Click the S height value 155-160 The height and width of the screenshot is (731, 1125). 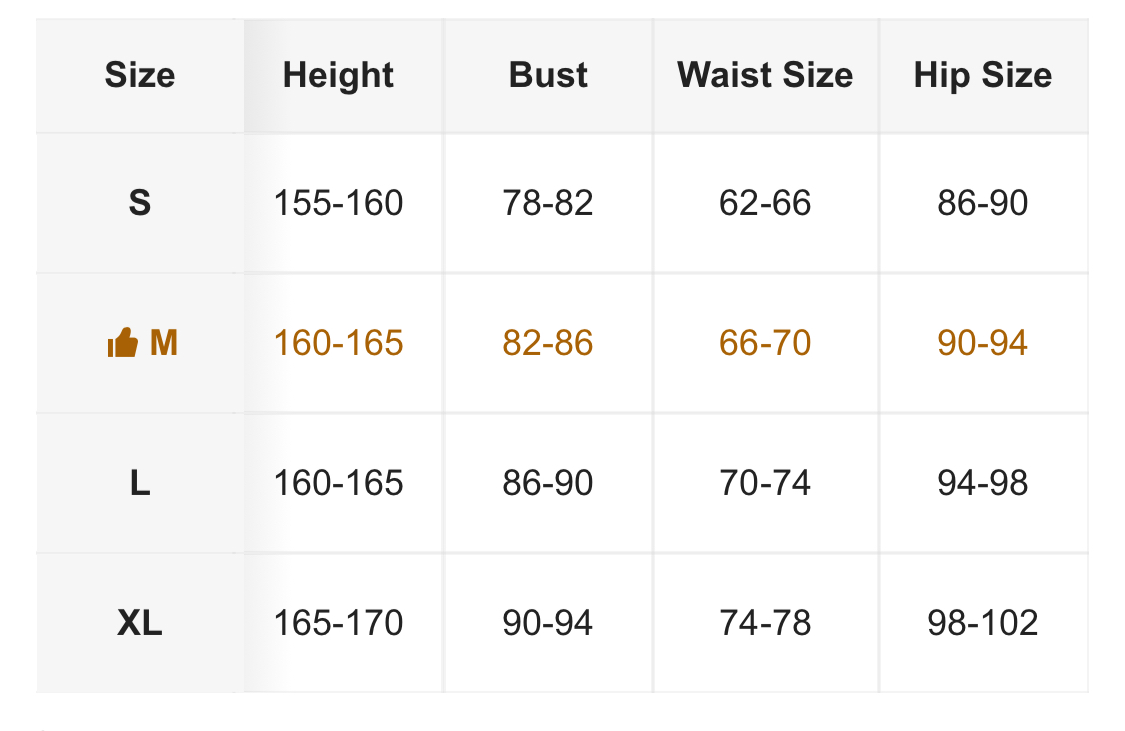click(338, 203)
